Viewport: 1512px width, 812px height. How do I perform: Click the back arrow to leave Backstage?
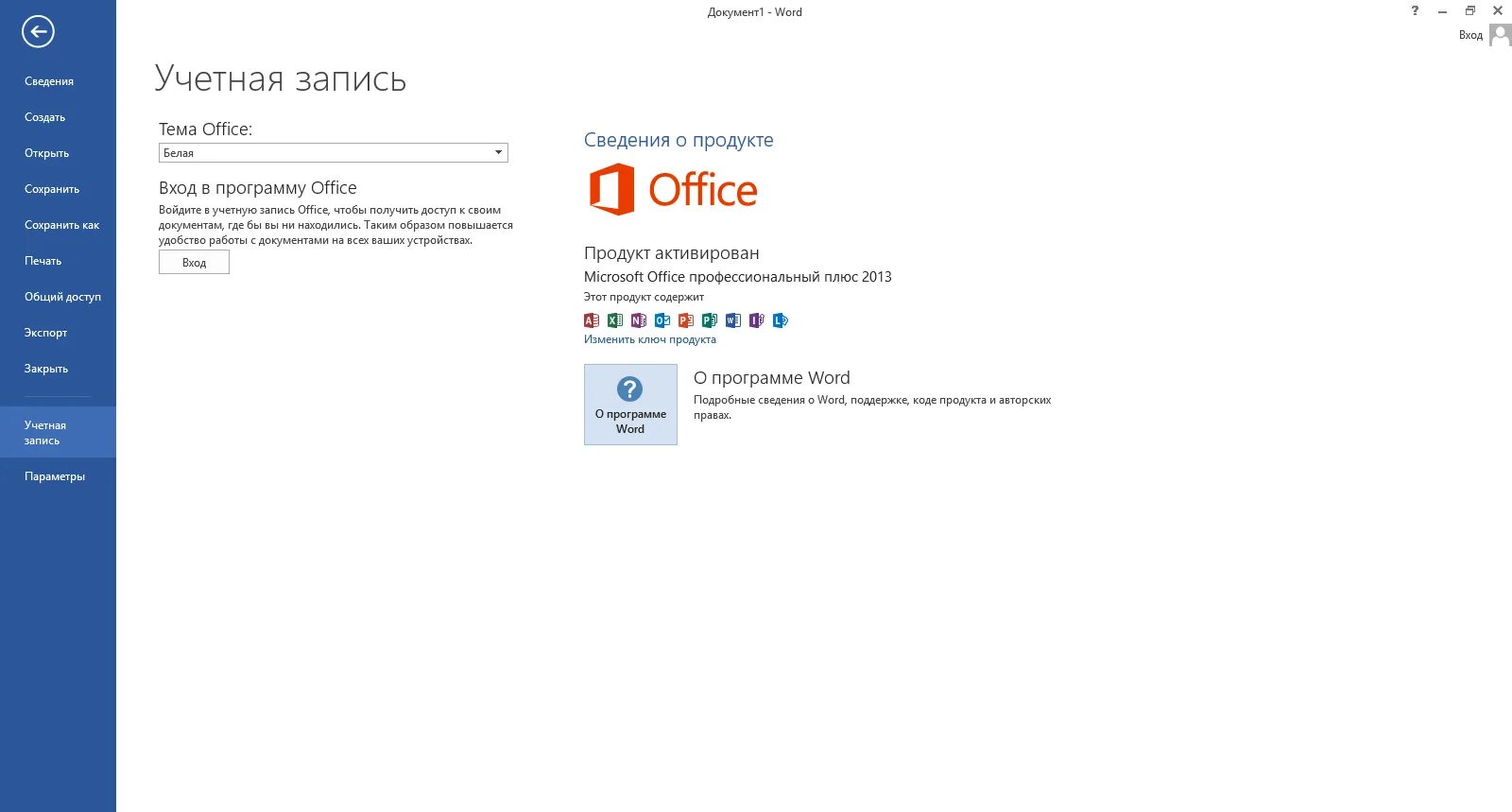click(x=38, y=31)
